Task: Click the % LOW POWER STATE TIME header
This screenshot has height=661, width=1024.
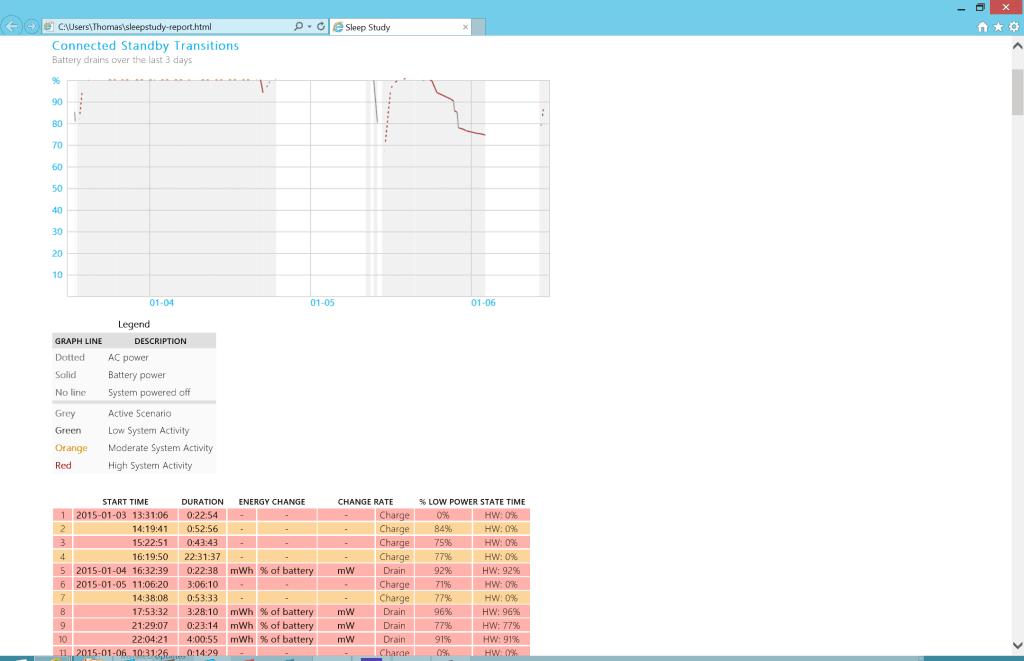Action: [x=472, y=502]
